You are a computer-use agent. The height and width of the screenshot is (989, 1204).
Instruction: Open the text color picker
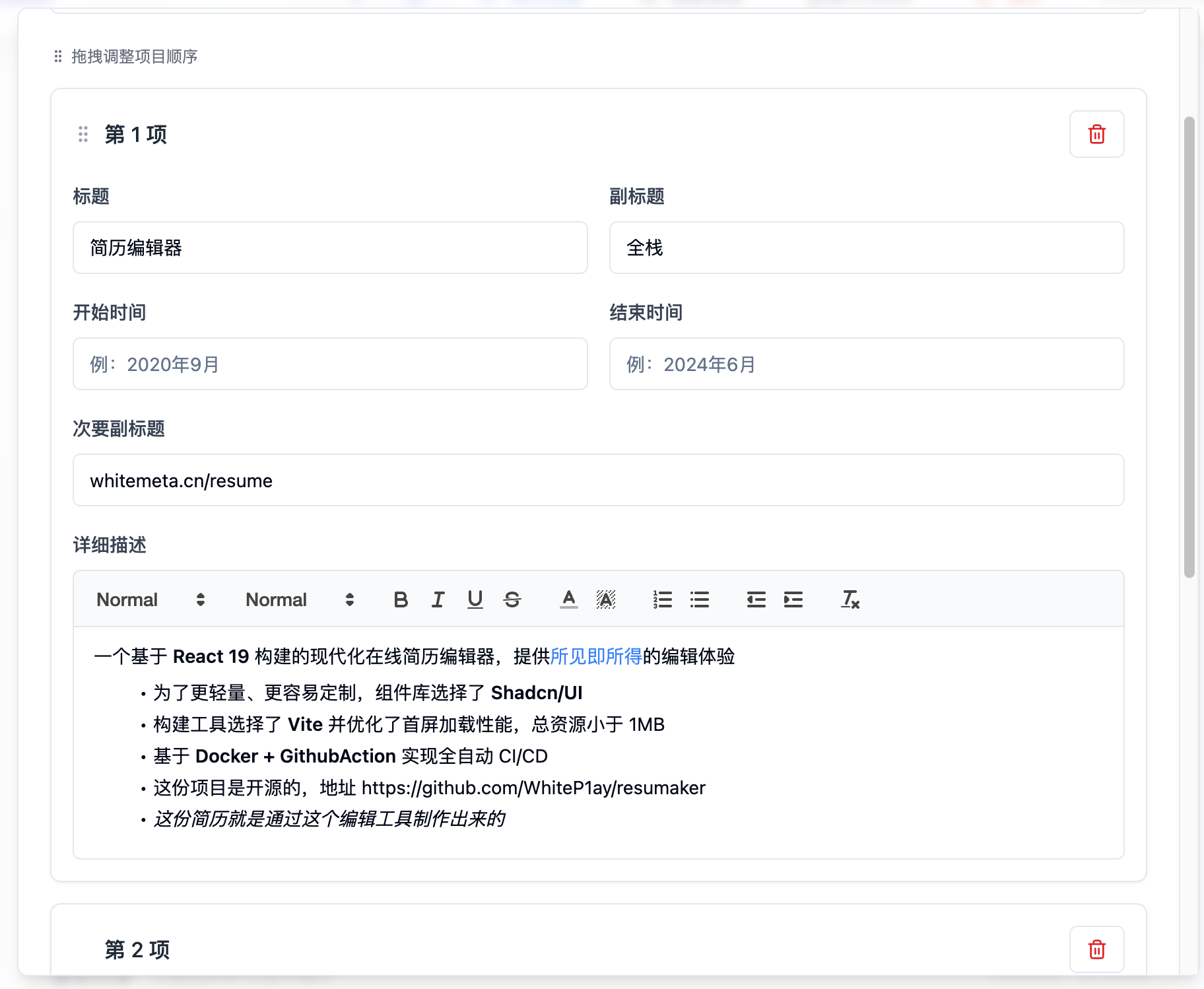pos(568,599)
